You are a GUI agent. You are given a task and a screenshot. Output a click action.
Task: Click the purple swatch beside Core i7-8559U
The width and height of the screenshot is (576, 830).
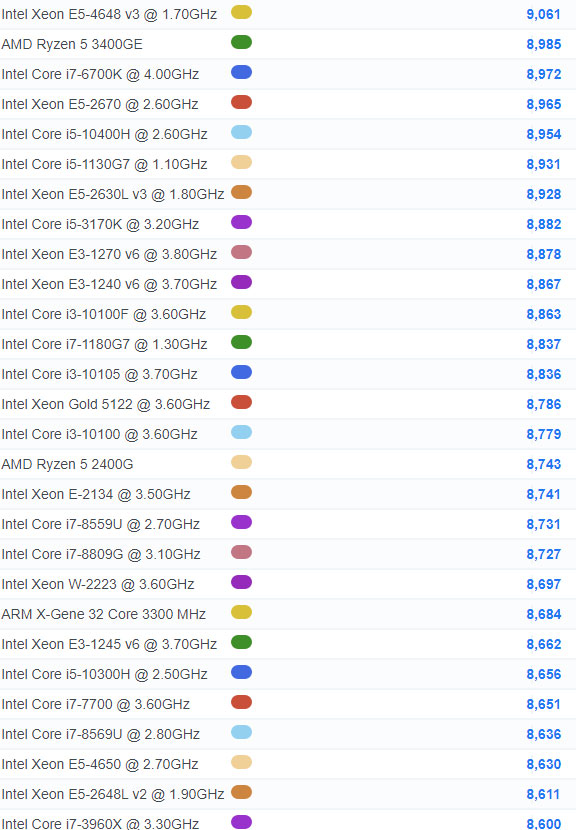241,522
